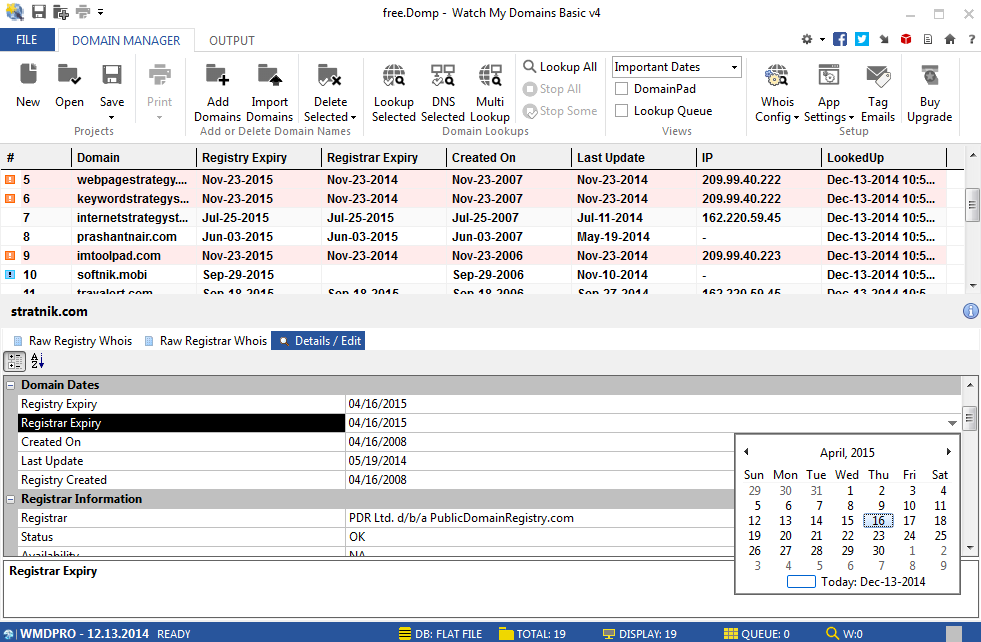Select the softnik.mobi row

tap(473, 275)
